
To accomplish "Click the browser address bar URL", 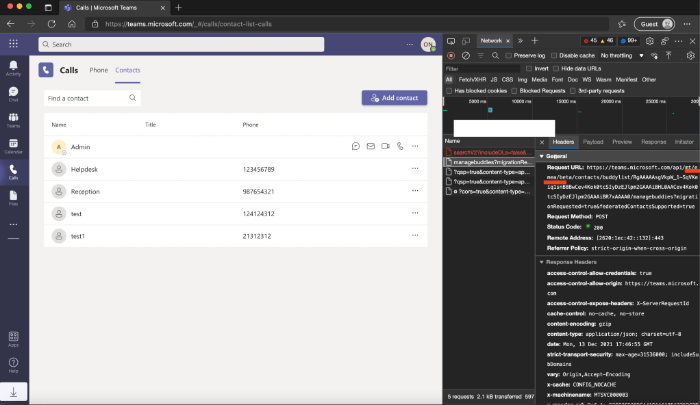I will pos(188,24).
